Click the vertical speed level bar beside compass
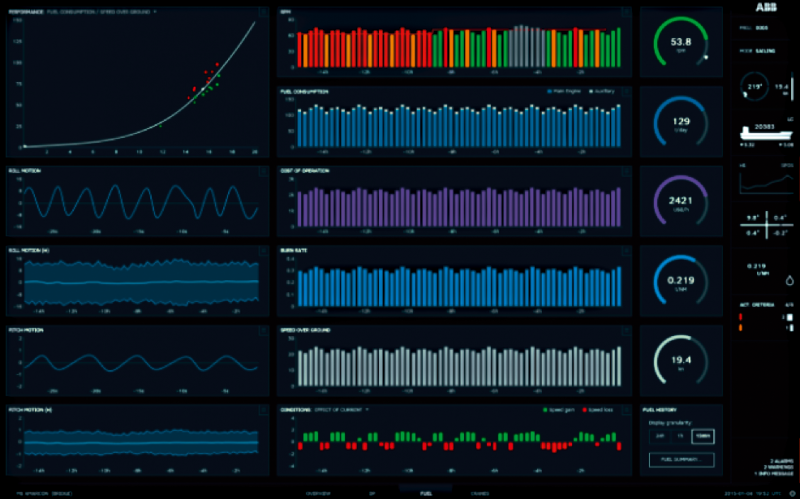 tap(790, 89)
